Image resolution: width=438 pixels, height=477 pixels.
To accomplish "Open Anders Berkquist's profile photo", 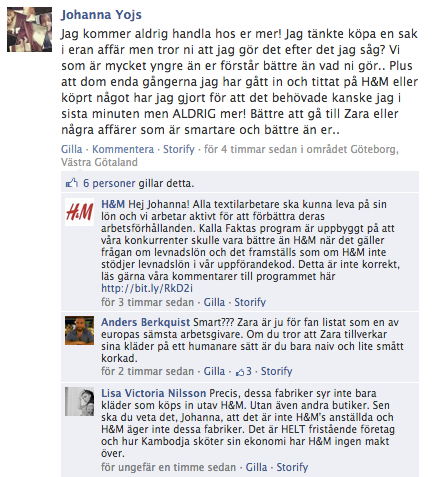I will click(x=79, y=330).
